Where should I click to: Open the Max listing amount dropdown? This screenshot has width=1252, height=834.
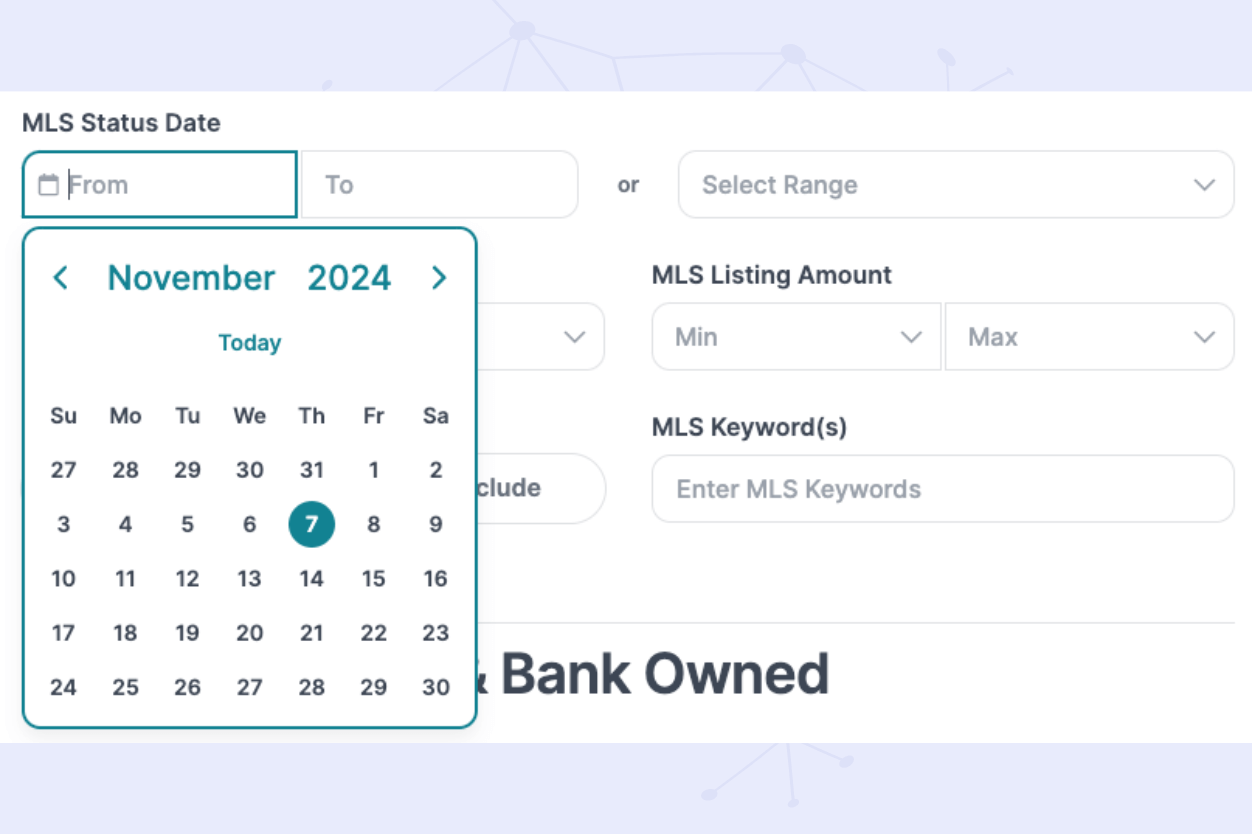tap(1089, 337)
